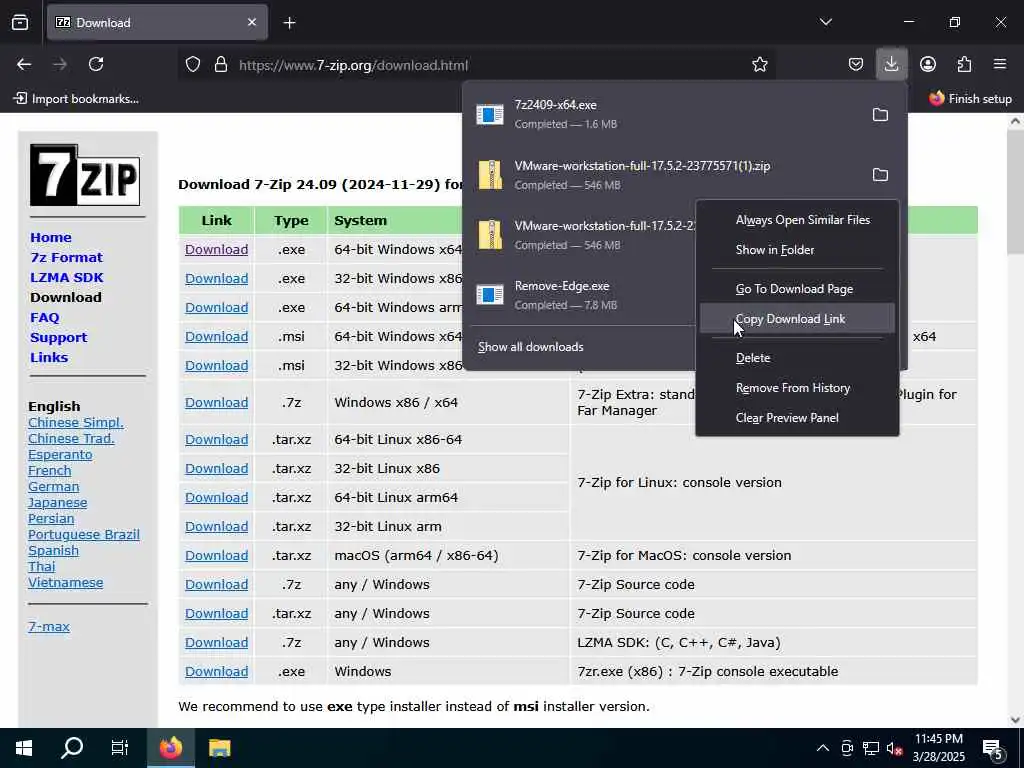Switch language to German

click(54, 487)
